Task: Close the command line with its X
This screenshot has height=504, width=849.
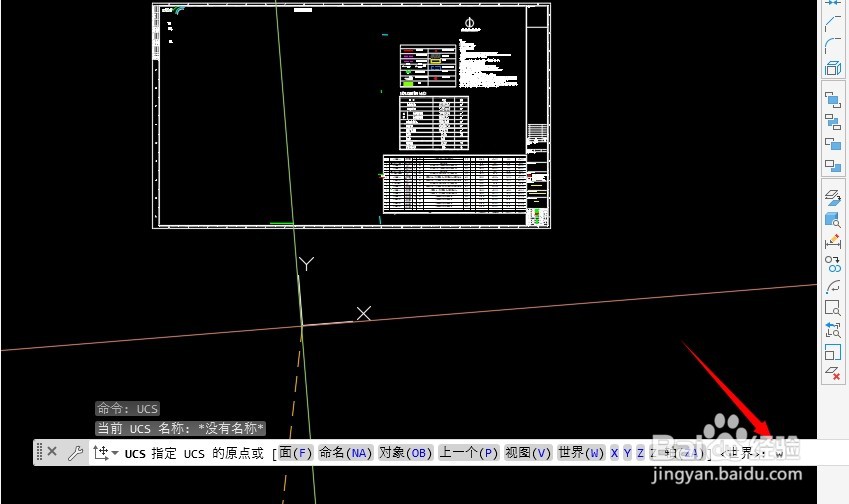Action: [x=52, y=451]
